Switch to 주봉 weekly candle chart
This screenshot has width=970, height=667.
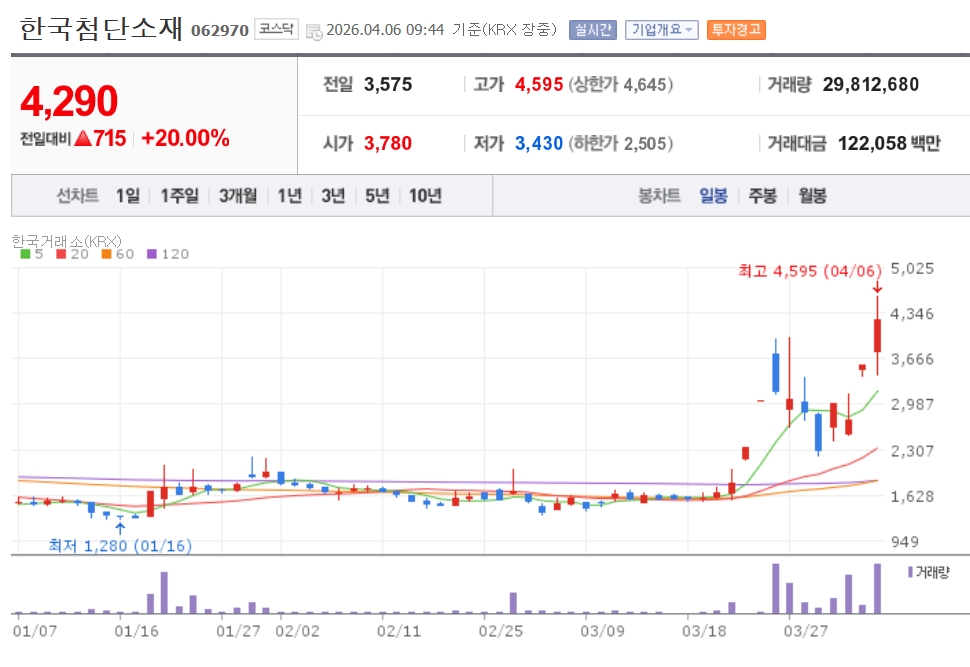point(762,196)
